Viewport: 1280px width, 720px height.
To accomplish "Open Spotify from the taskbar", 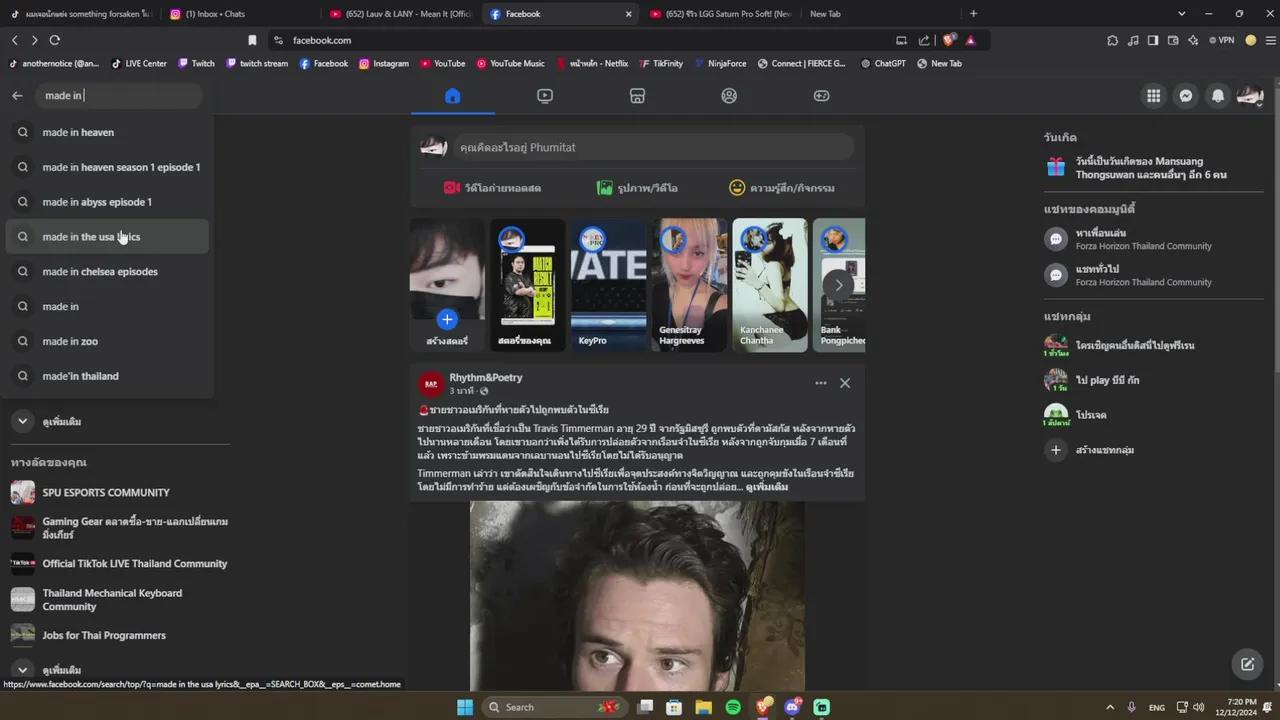I will click(x=733, y=707).
